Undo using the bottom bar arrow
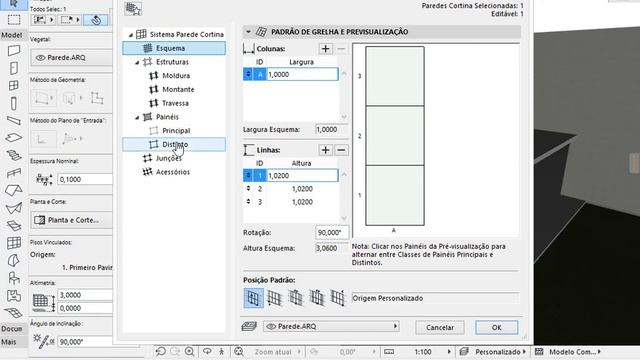 point(160,351)
